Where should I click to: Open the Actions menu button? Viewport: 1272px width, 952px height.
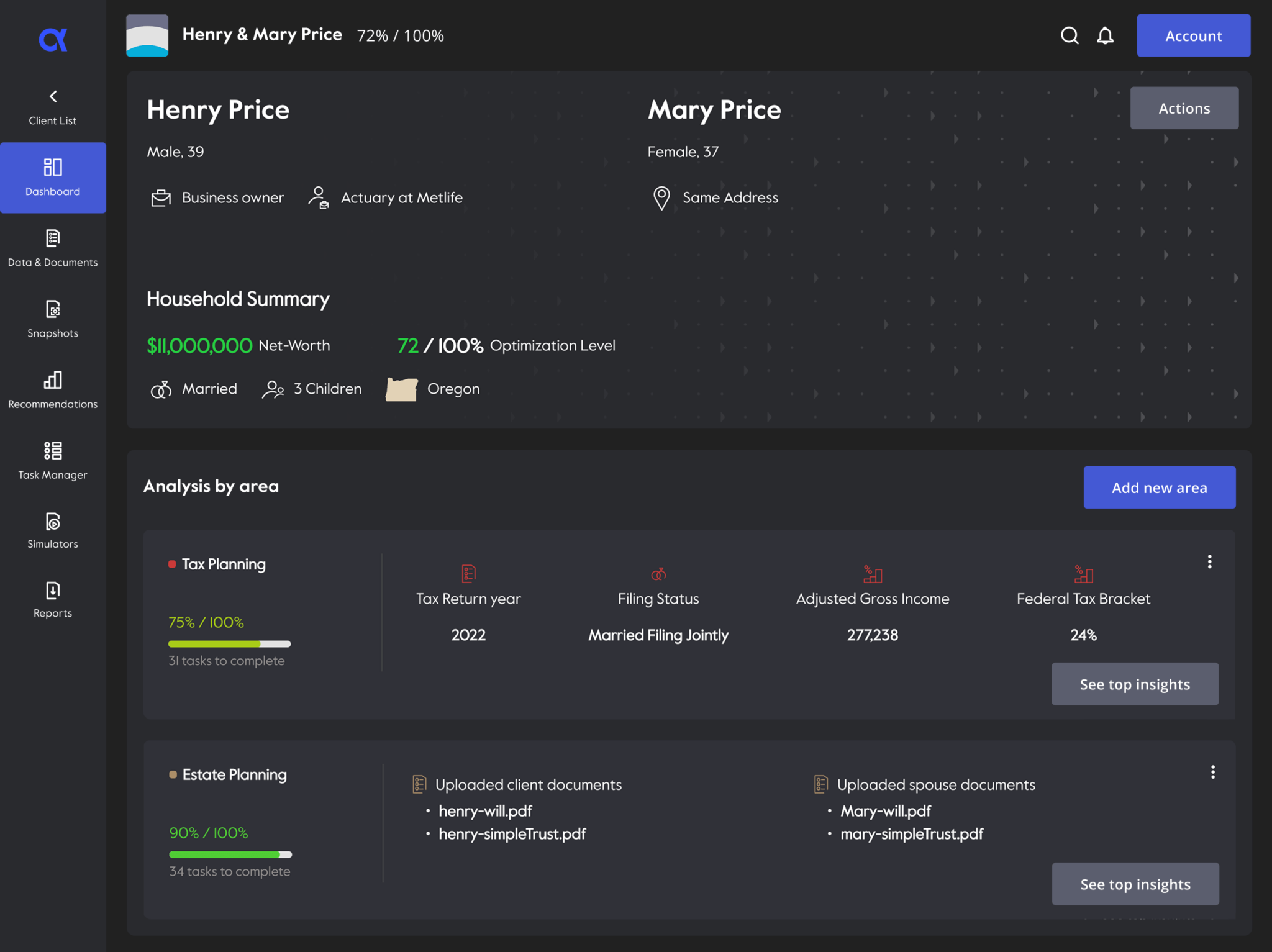[x=1184, y=107]
